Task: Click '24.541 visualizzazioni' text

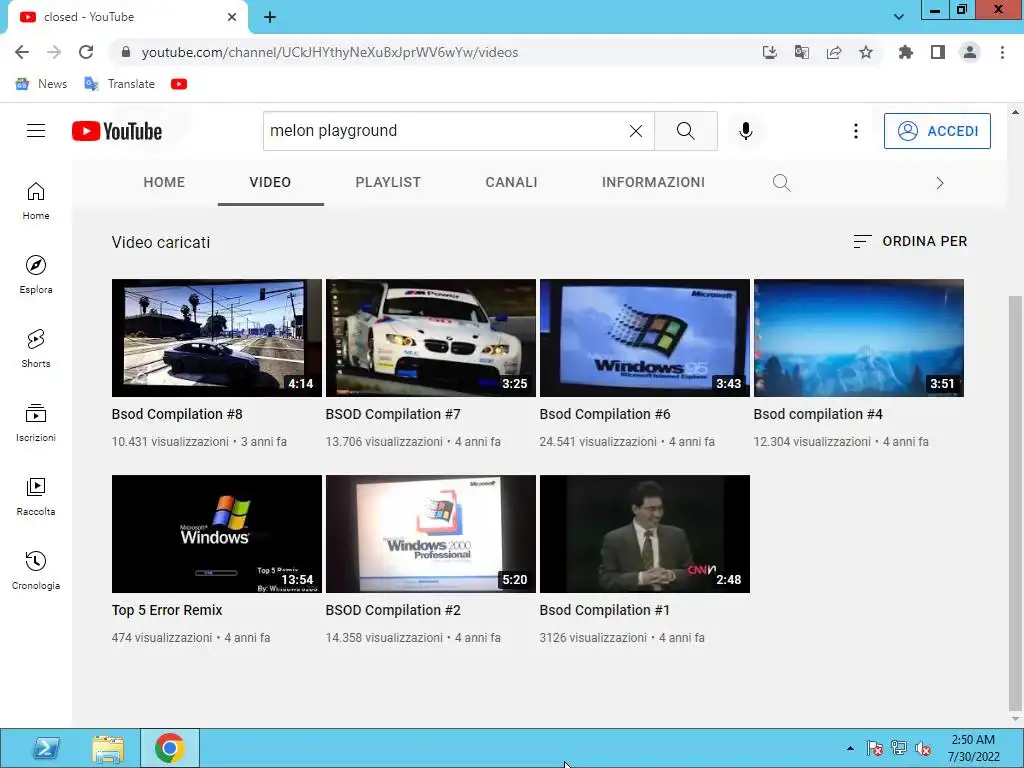Action: coord(598,441)
